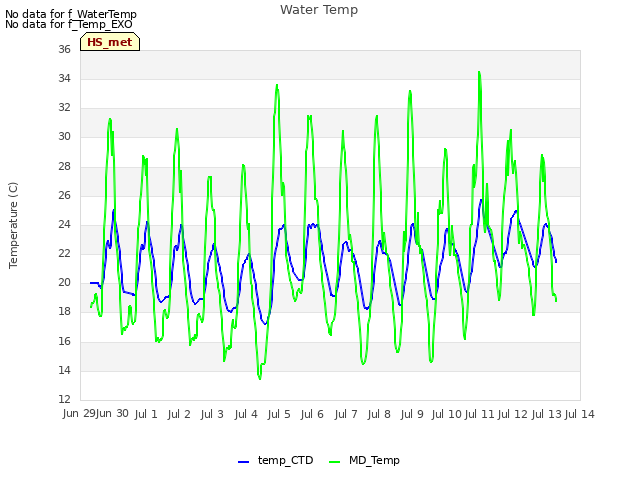Click the MD_Temp peak on Jul 9
The image size is (640, 480).
pyautogui.click(x=410, y=91)
